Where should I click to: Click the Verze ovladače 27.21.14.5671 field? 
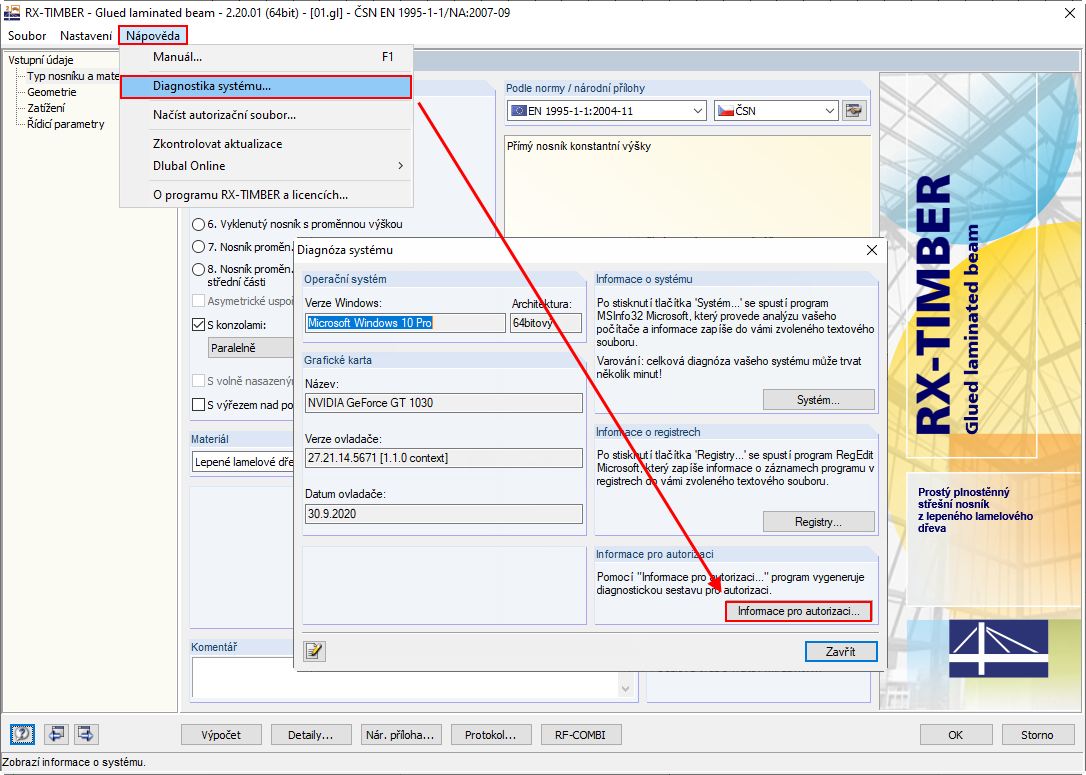click(443, 458)
